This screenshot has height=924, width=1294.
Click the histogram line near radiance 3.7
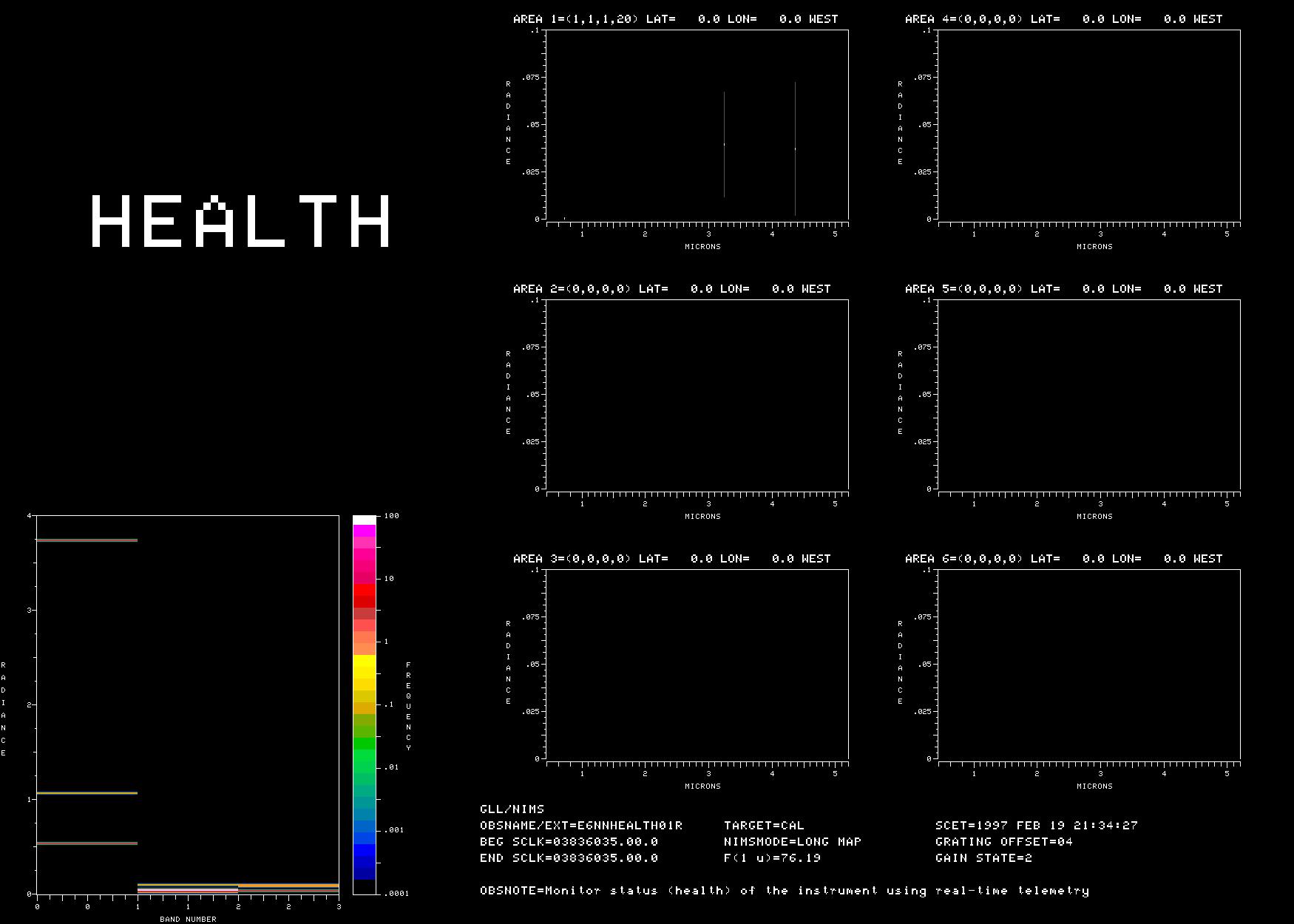[87, 540]
